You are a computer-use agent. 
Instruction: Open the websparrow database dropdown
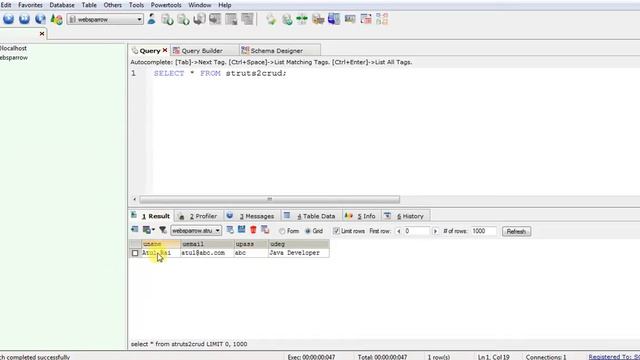[105, 19]
